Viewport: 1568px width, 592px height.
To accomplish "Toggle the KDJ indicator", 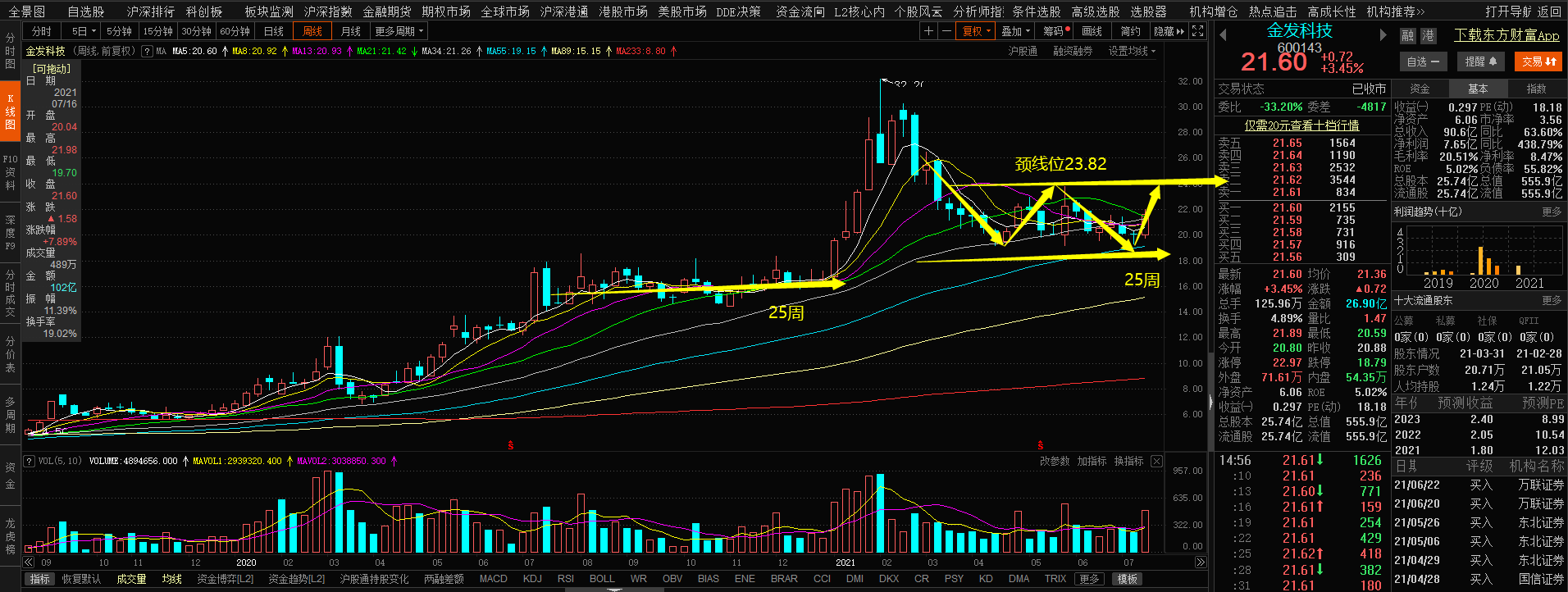I will (x=532, y=579).
